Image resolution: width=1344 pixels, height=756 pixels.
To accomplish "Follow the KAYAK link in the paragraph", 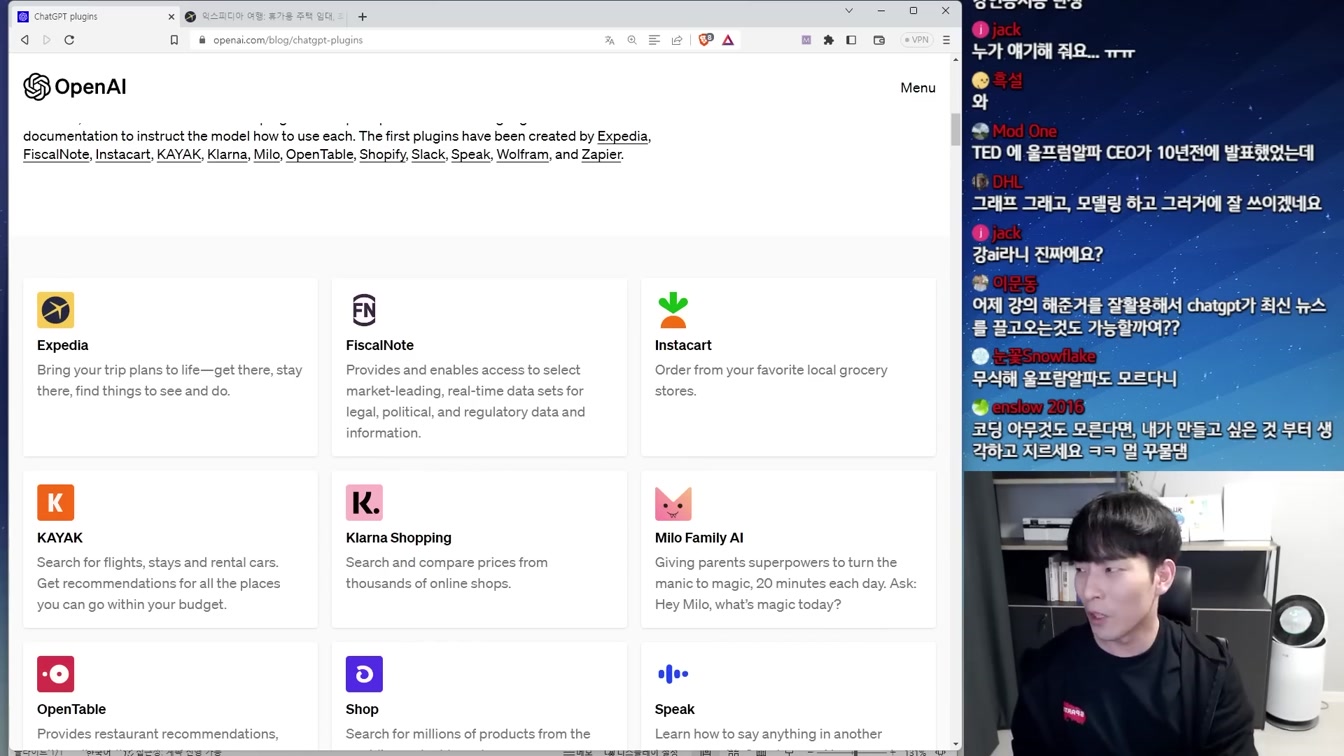I will 179,154.
